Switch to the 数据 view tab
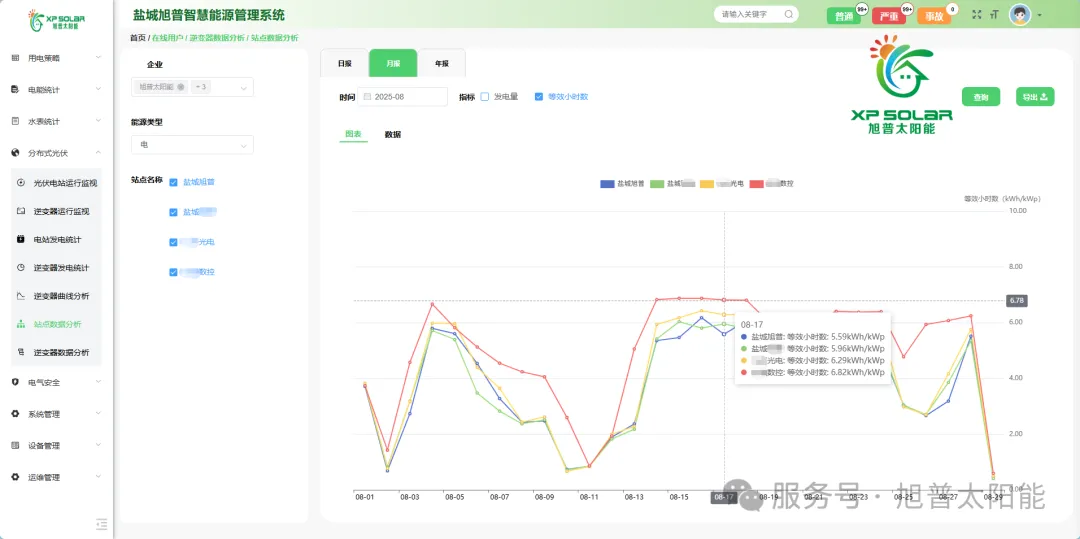1080x539 pixels. (393, 134)
